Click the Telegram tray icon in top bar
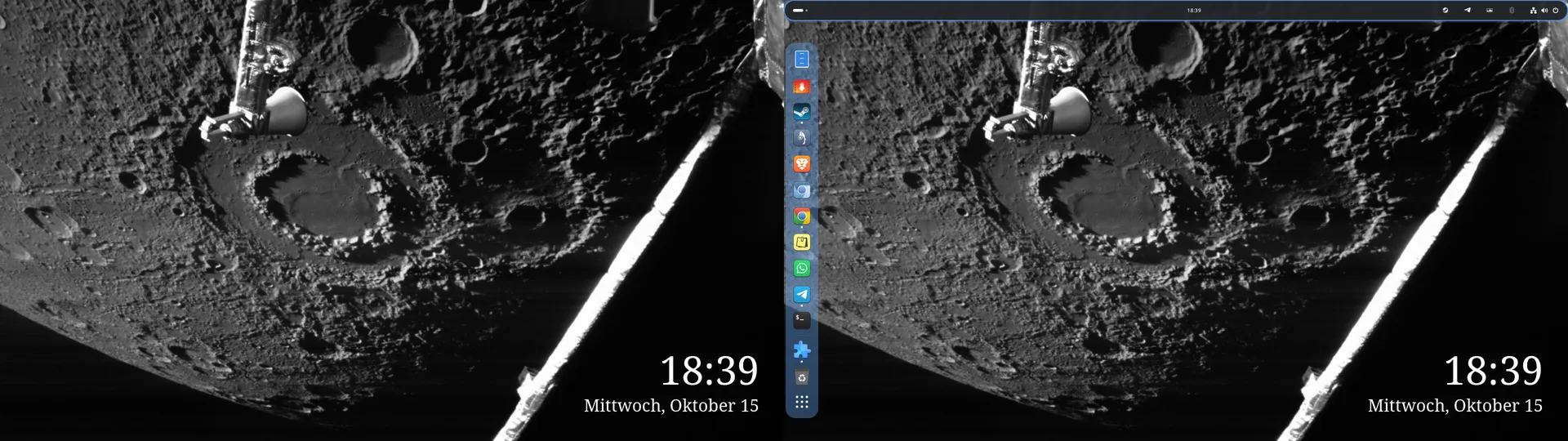This screenshot has width=1568, height=441. tap(1468, 11)
